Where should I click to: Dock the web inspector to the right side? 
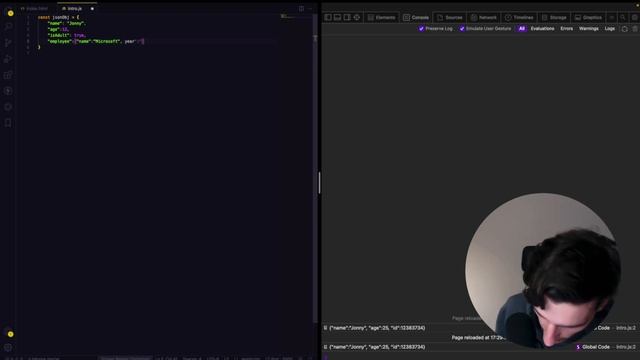(347, 17)
